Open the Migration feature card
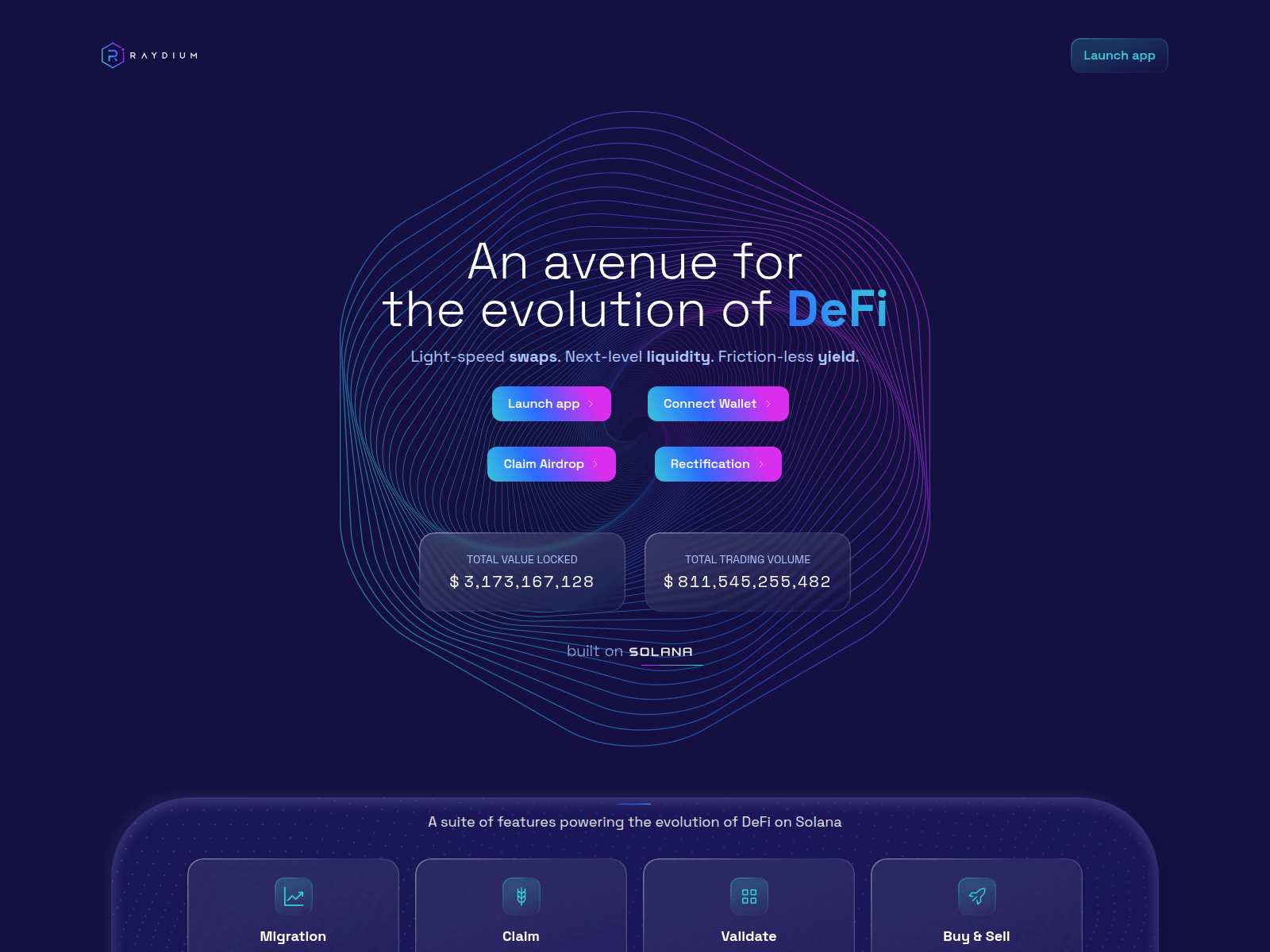1270x952 pixels. click(293, 906)
